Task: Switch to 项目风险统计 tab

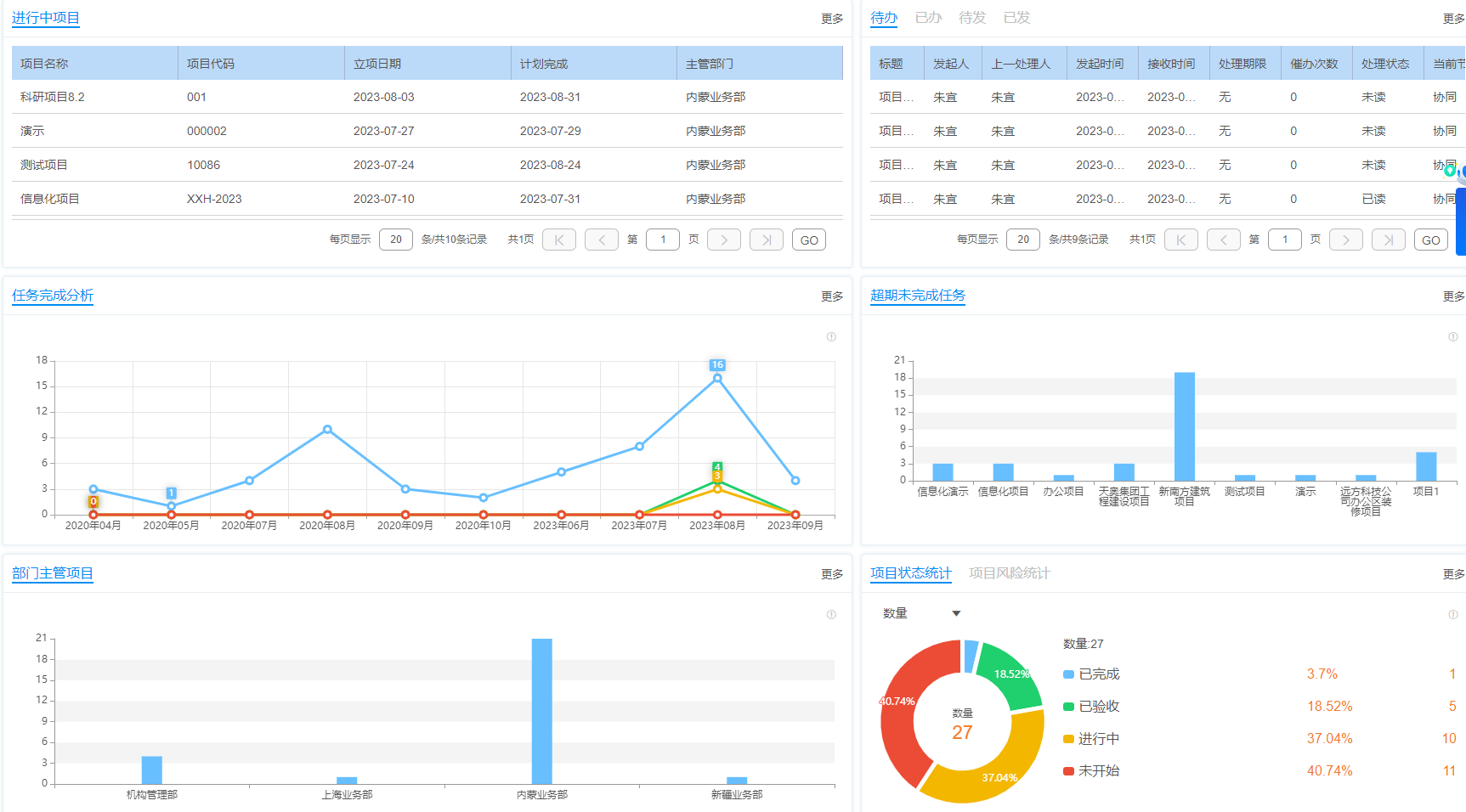Action: click(1009, 573)
